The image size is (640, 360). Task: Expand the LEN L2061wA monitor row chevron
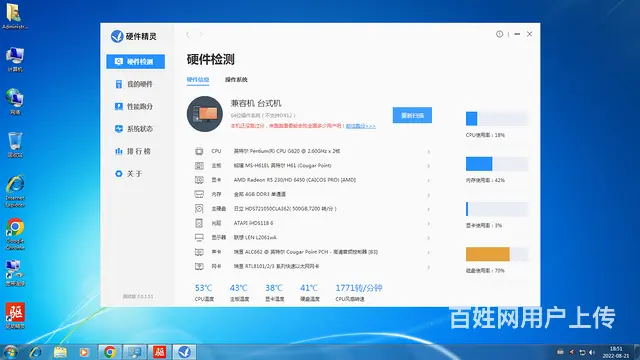point(429,238)
